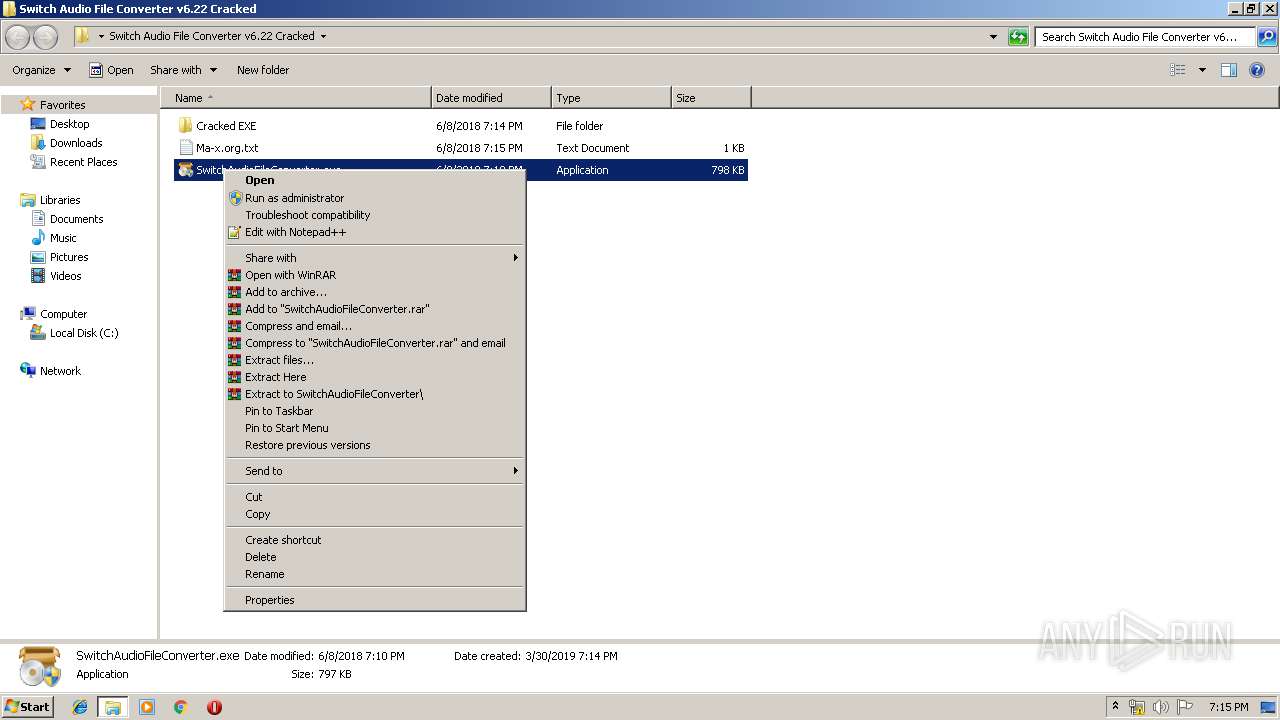Screen dimensions: 1280x720
Task: Click the volume speaker tray icon
Action: [x=1161, y=707]
